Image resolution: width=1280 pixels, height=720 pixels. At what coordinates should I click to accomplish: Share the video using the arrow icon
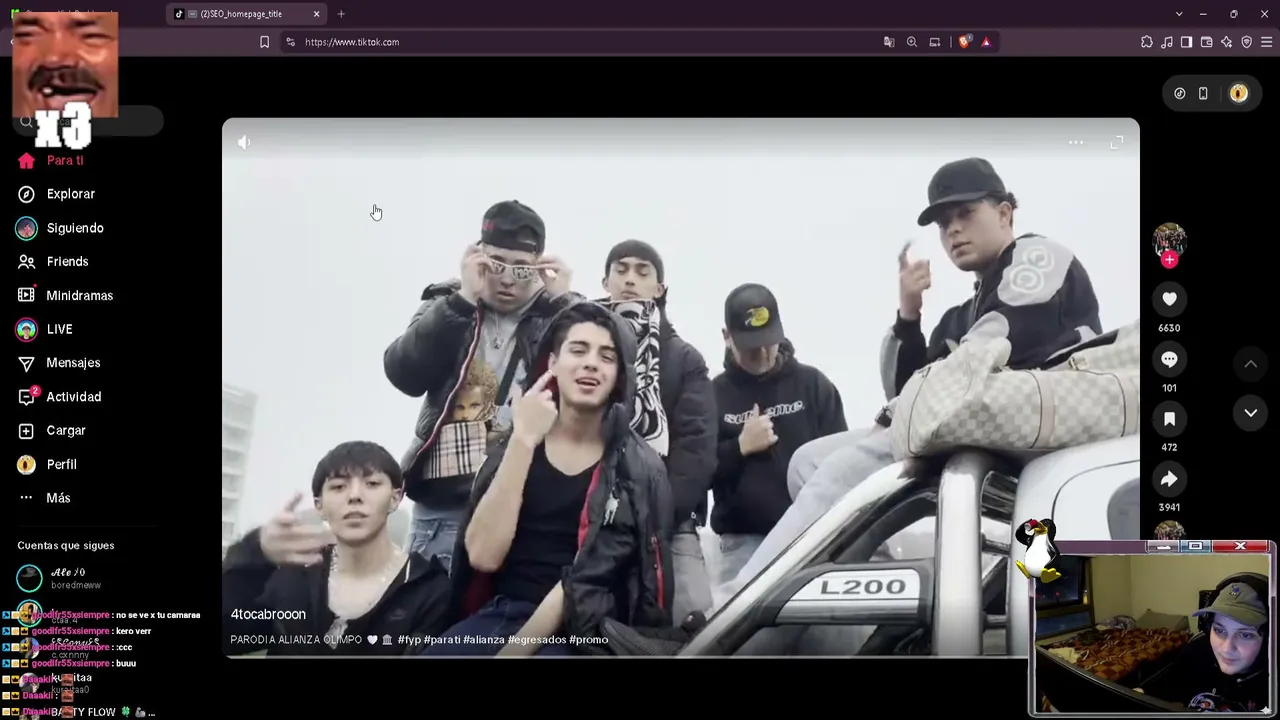[1169, 479]
